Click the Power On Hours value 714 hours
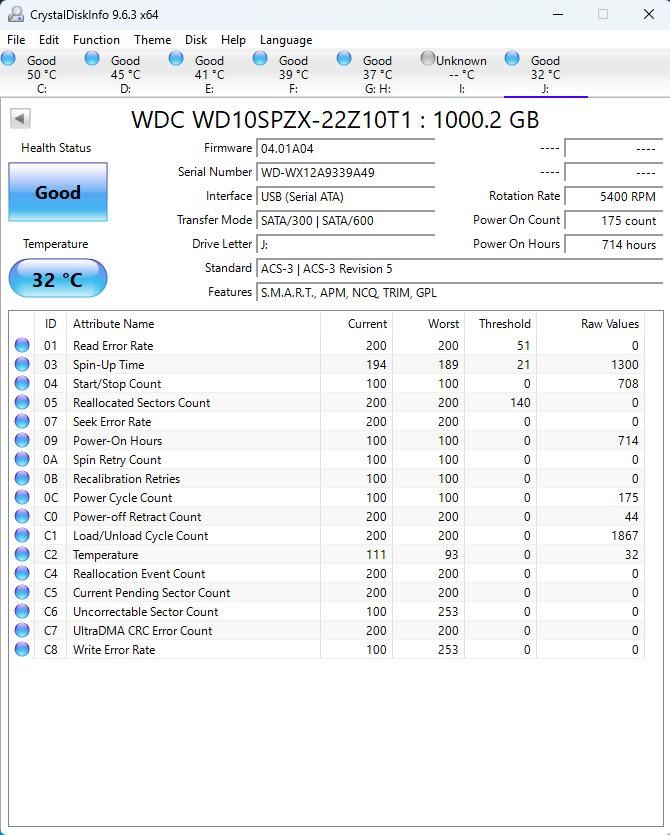This screenshot has height=835, width=670. [614, 244]
